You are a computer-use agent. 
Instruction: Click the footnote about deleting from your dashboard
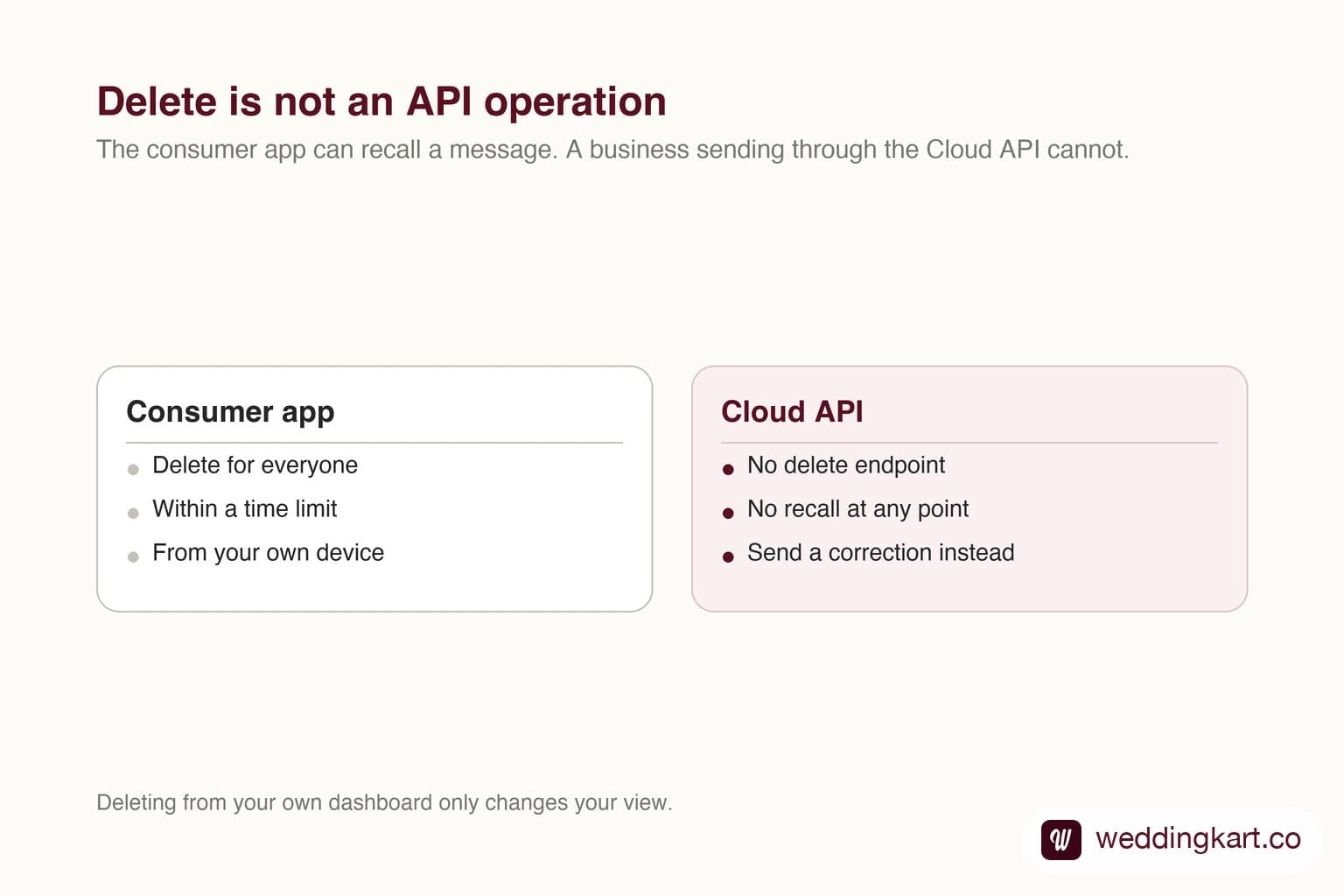[384, 802]
